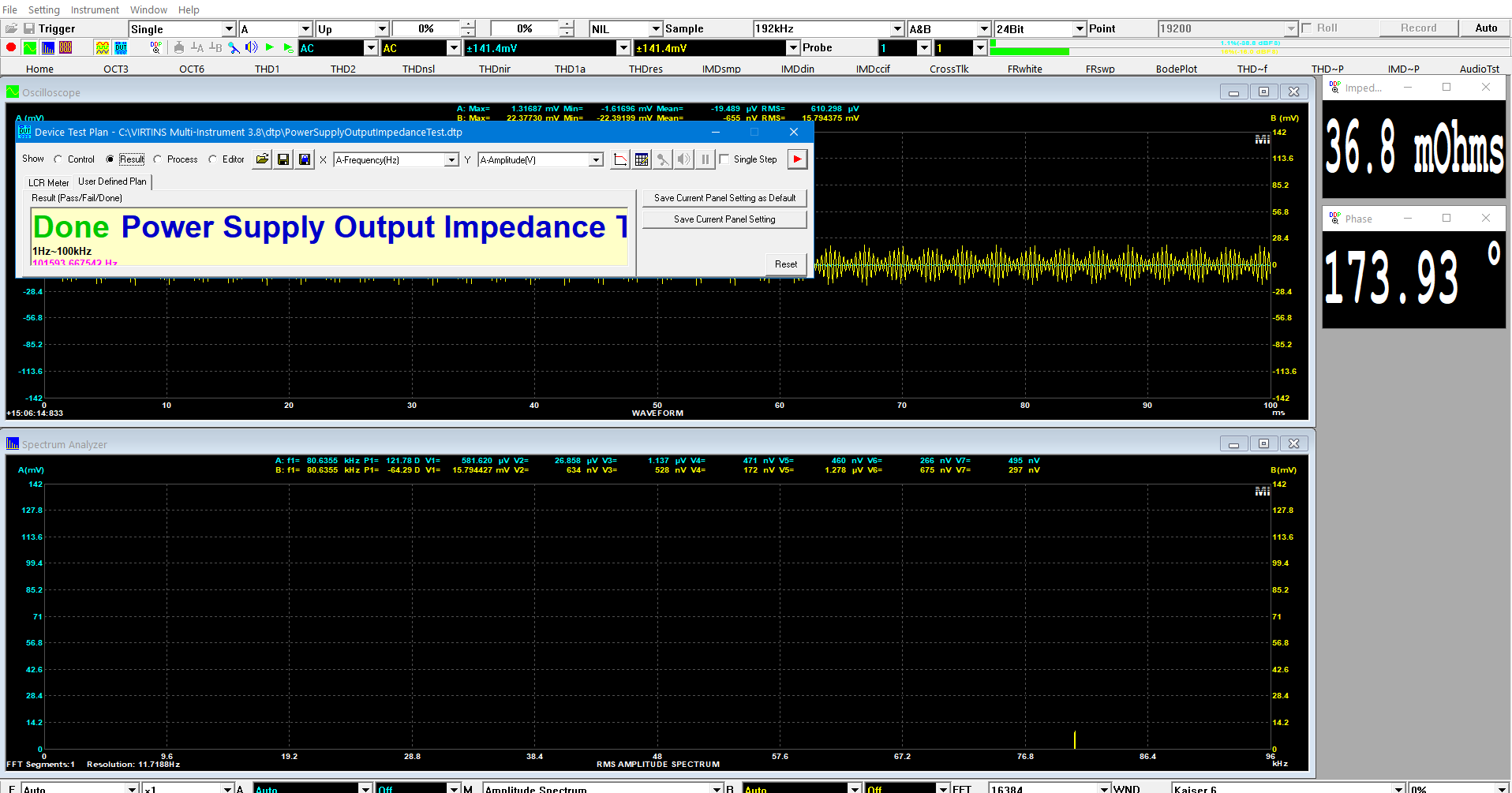Toggle the green Oscilloscope icon
Image resolution: width=1512 pixels, height=793 pixels.
(x=29, y=47)
